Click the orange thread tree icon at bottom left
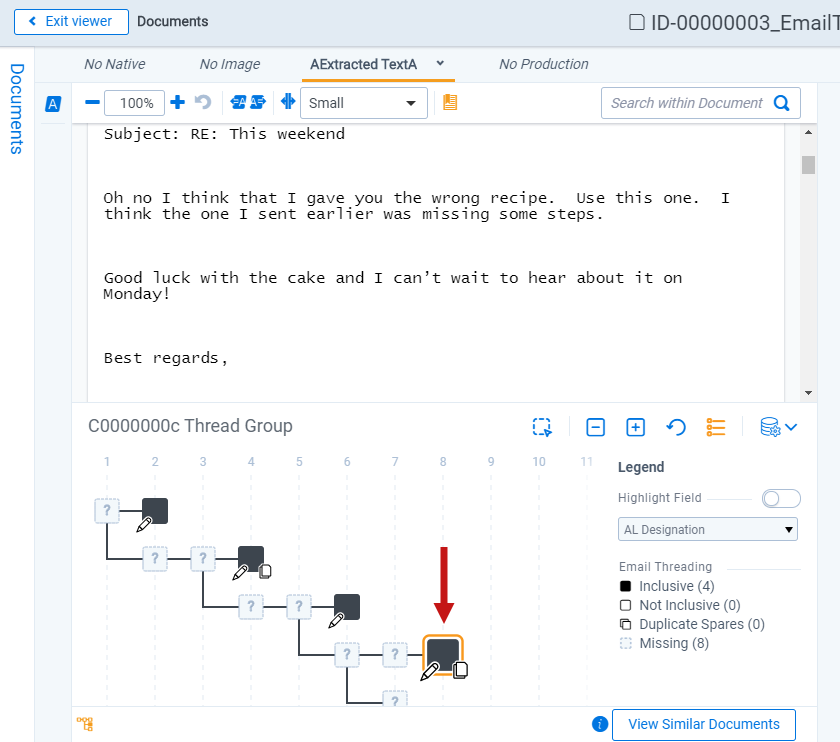 [85, 724]
